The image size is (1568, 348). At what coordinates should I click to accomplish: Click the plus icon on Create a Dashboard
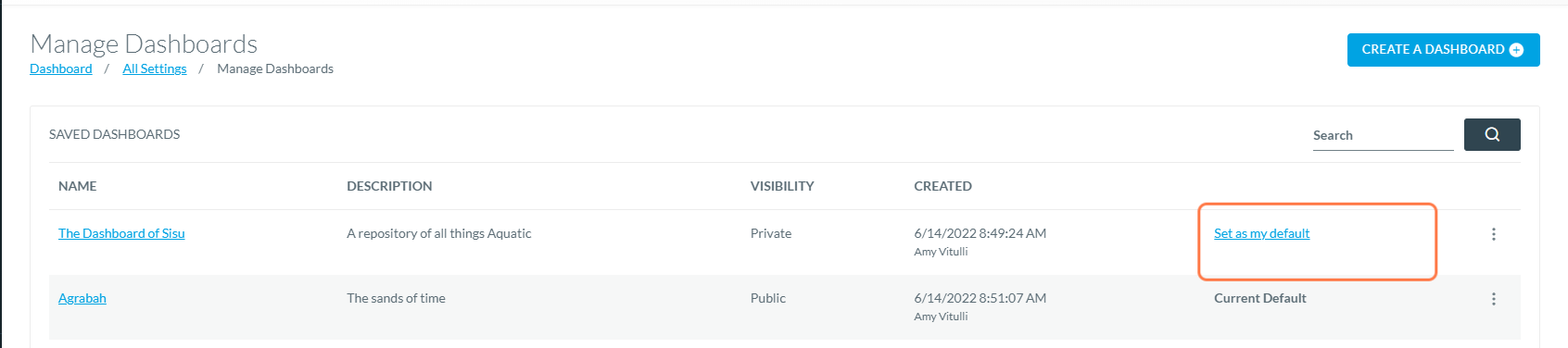coord(1516,50)
